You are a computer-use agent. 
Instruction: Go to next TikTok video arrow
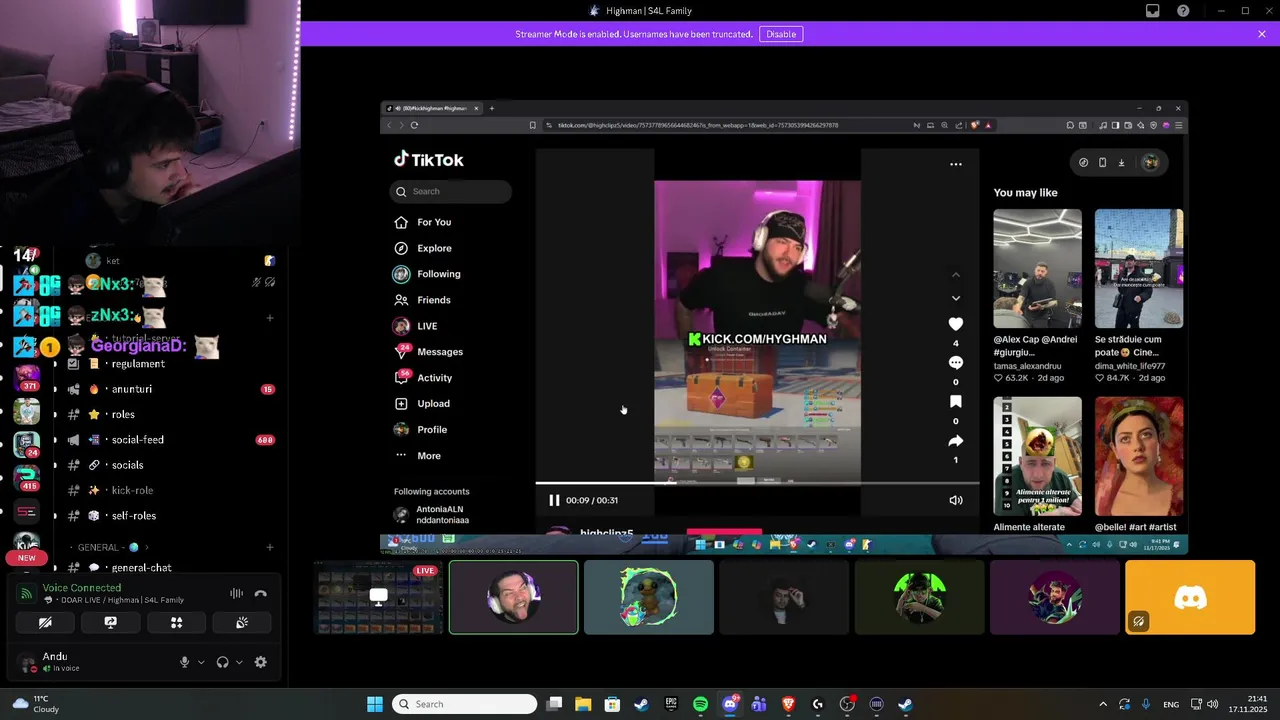(955, 298)
